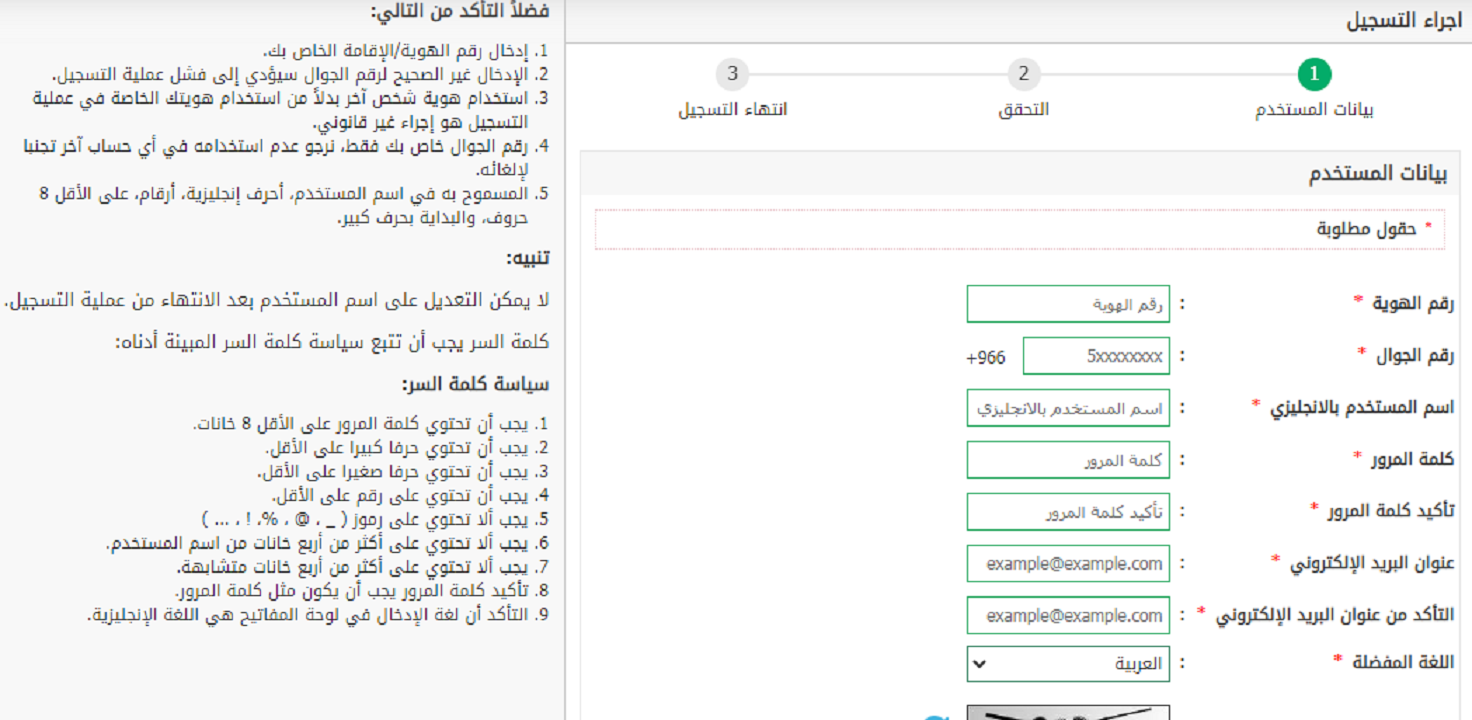Select the انتهاء التسجيل step label
Screen dimensions: 1472x720
click(x=732, y=109)
